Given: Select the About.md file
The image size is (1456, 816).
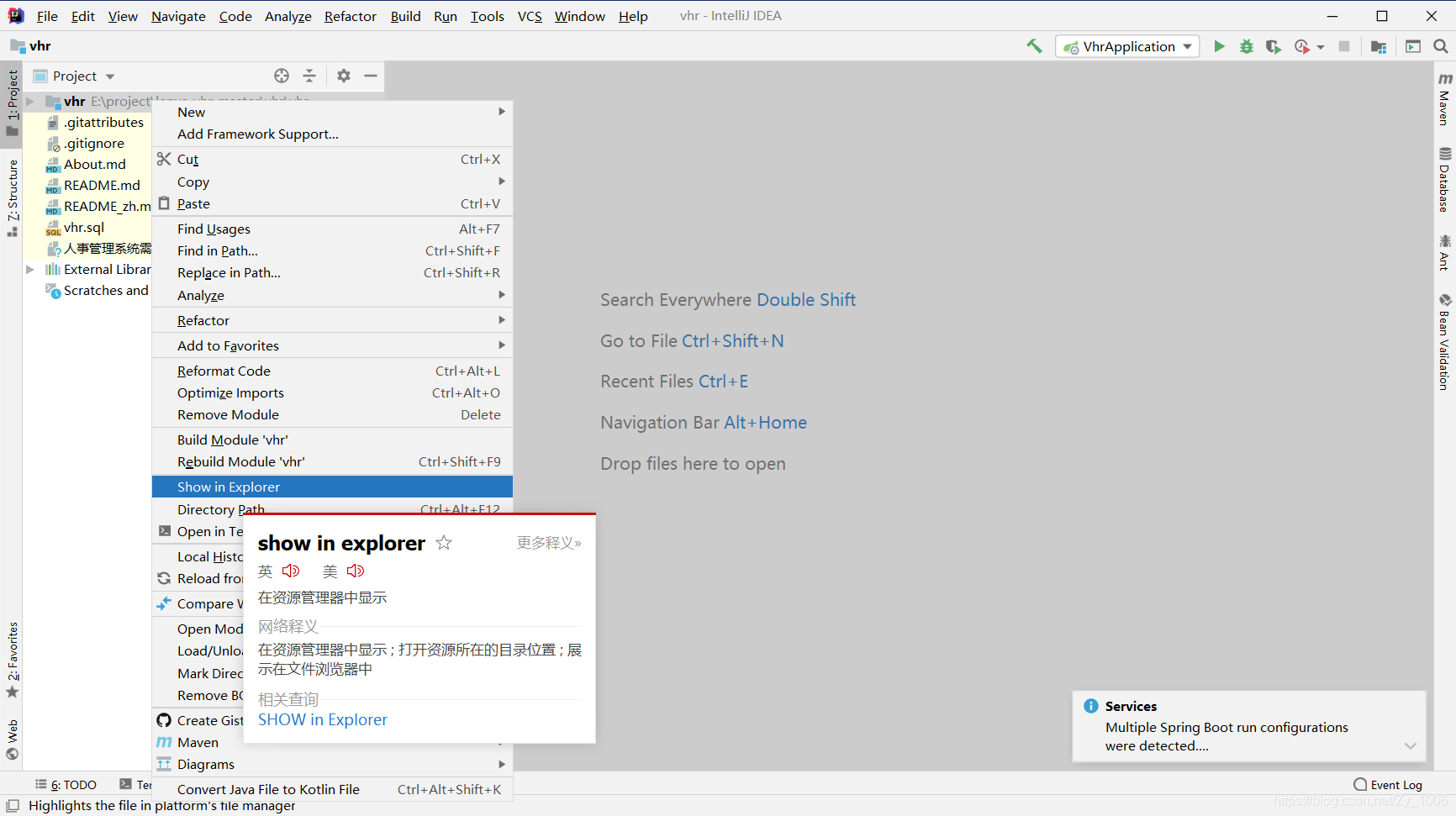Looking at the screenshot, I should tap(95, 164).
